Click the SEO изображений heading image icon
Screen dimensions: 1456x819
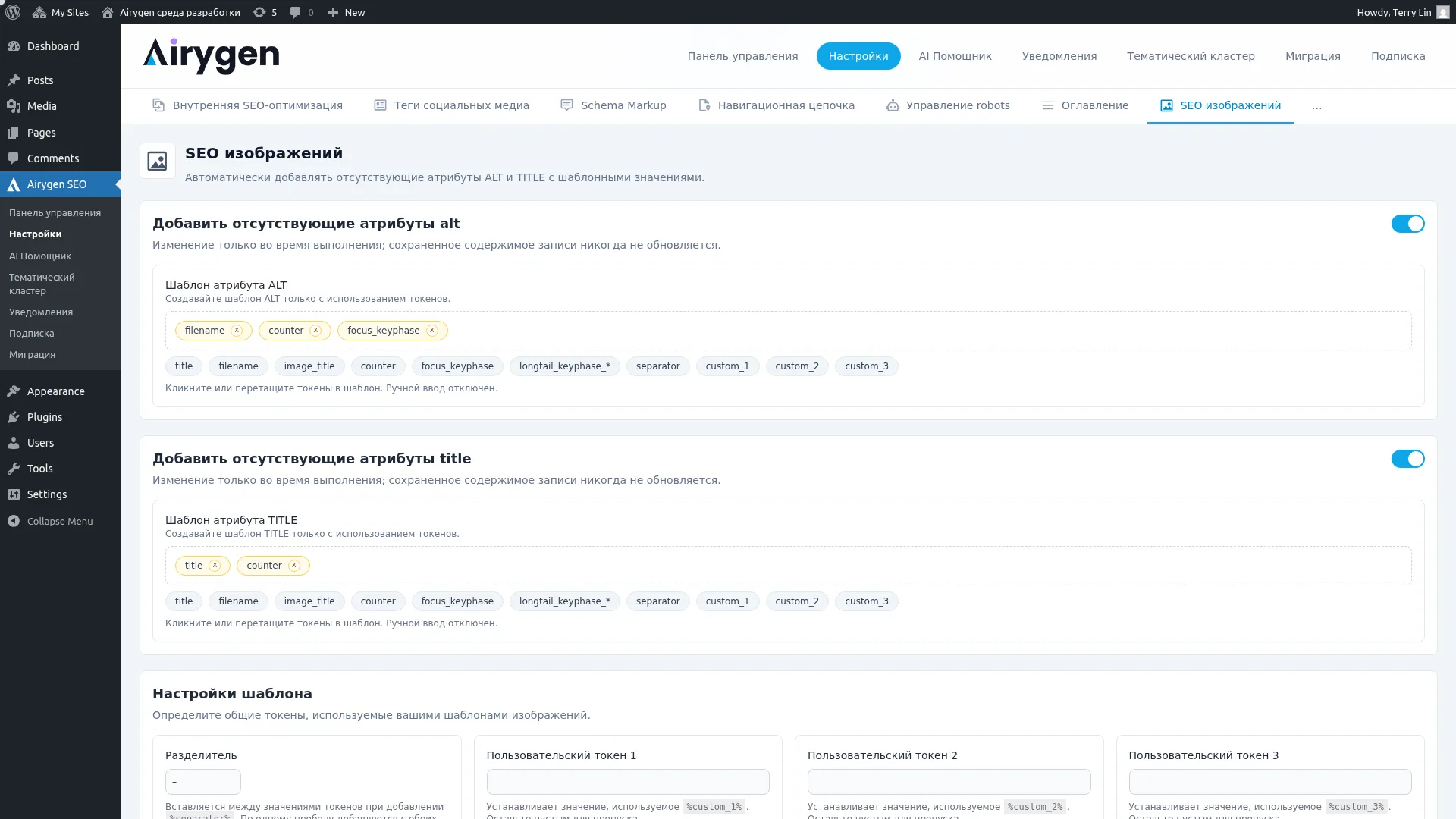pos(158,162)
